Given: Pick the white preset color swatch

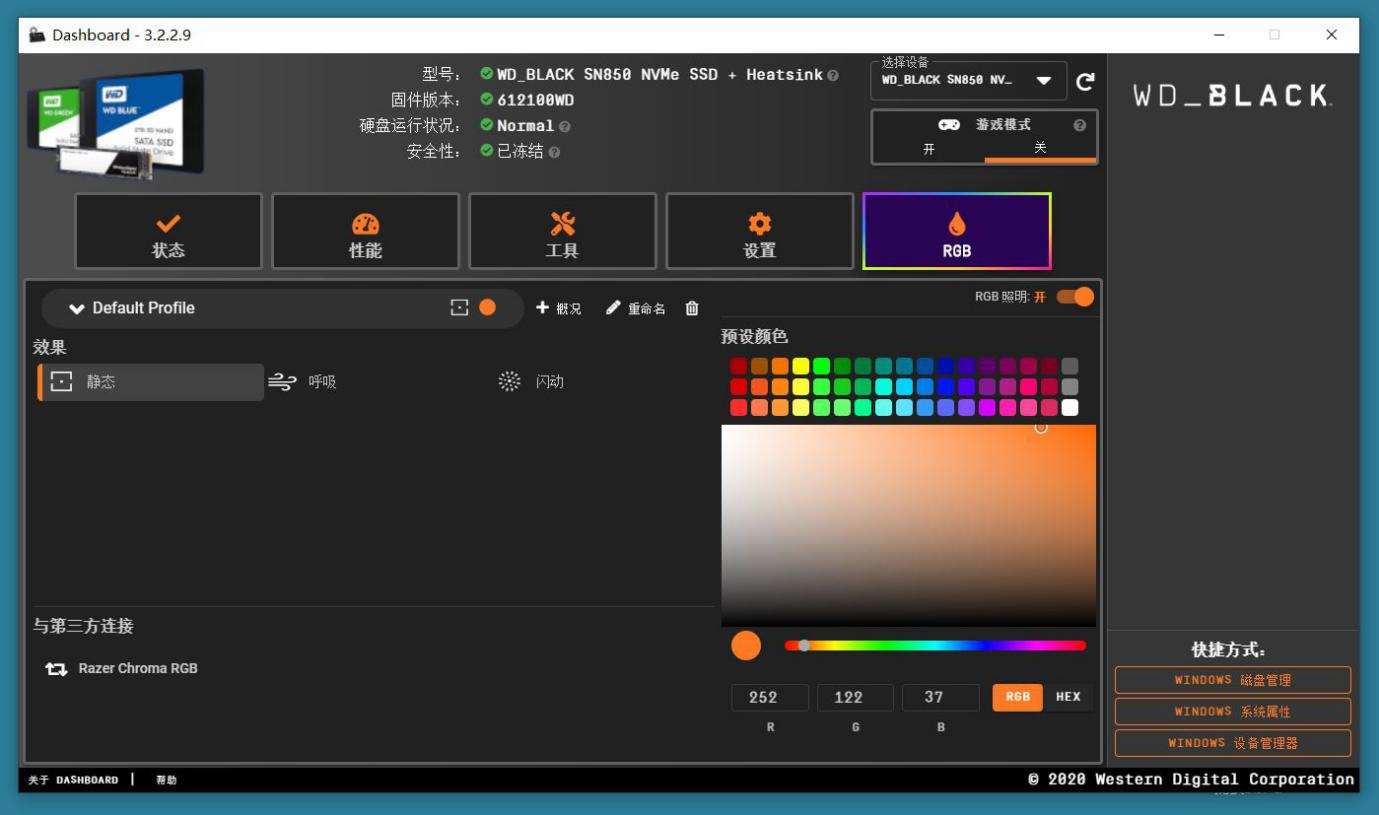Looking at the screenshot, I should point(1070,407).
